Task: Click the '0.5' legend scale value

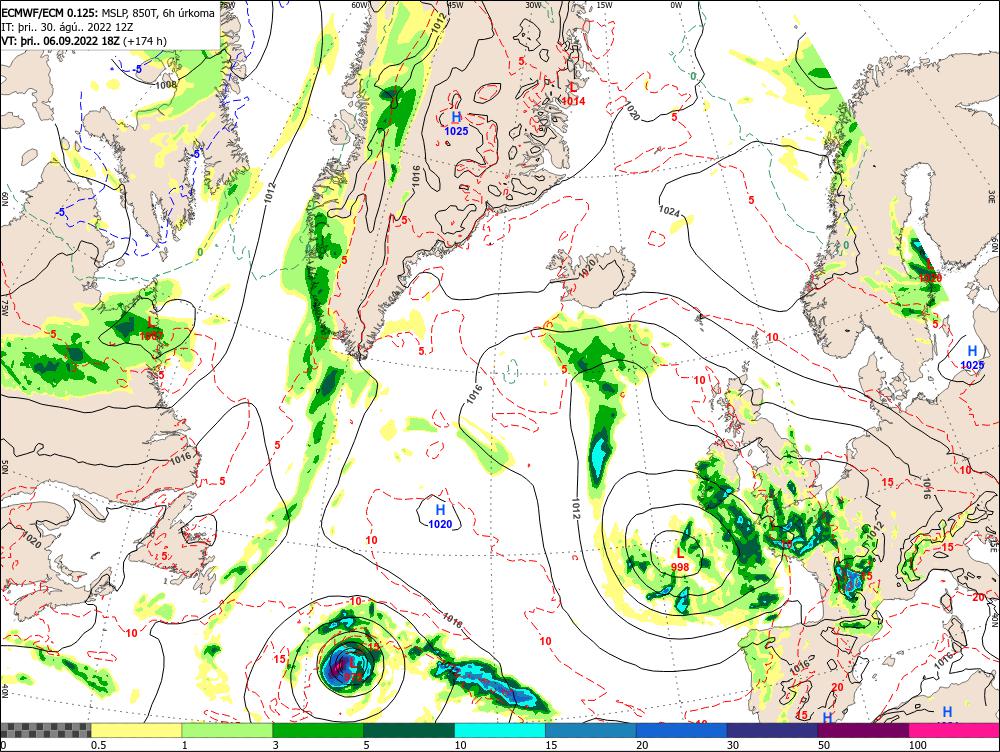Action: [98, 745]
